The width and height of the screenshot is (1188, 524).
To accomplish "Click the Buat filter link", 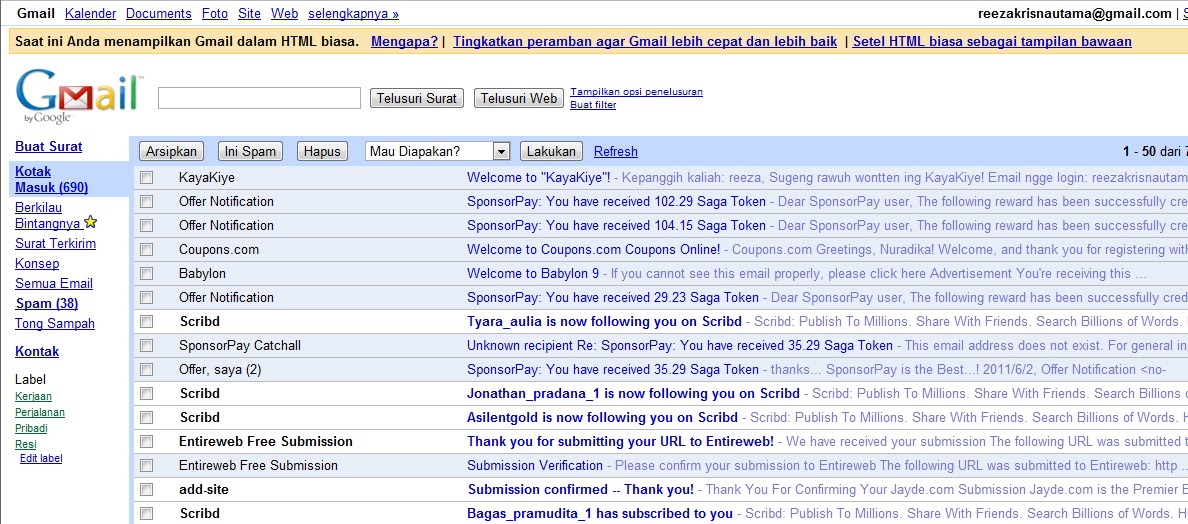I will coord(593,104).
